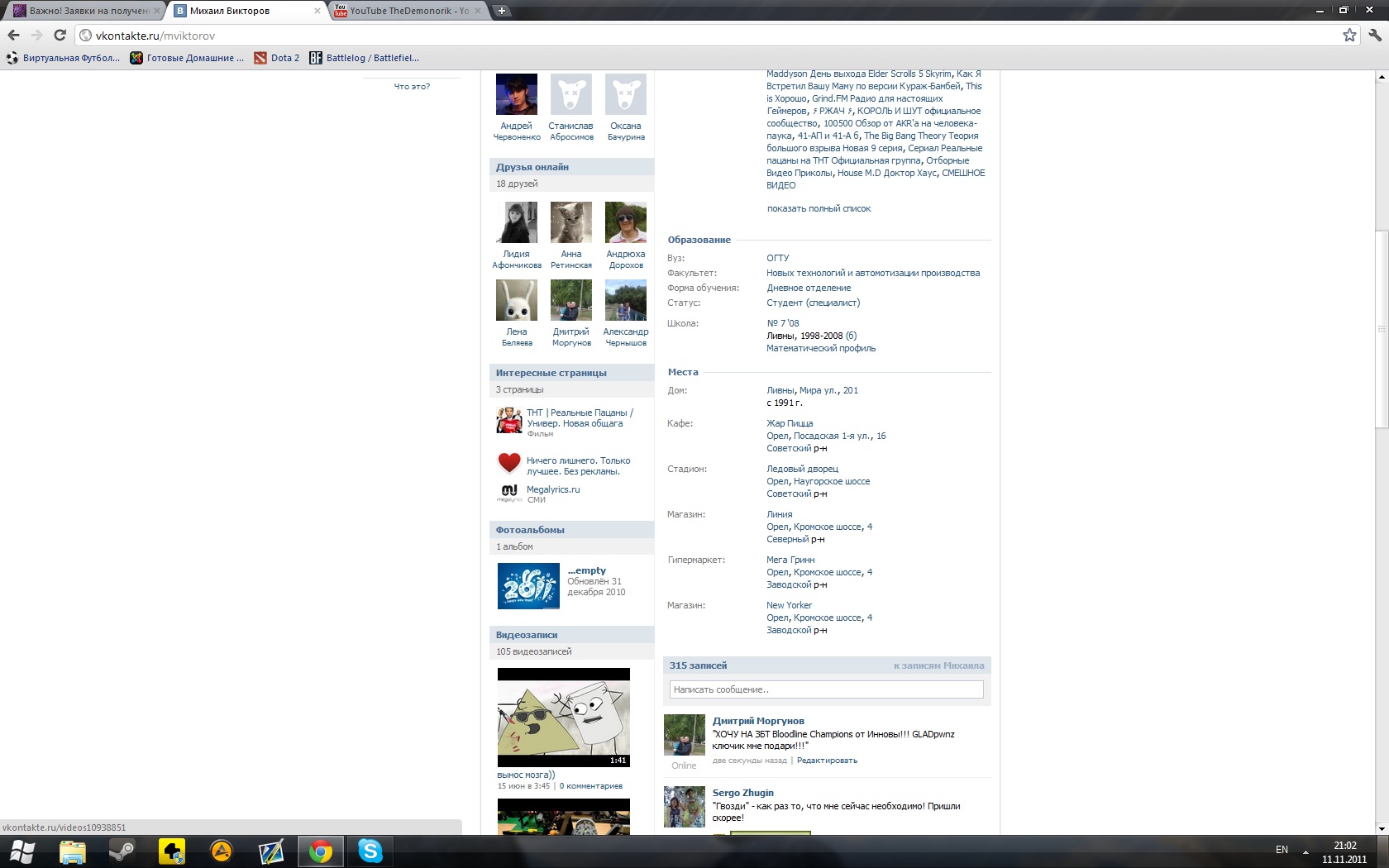Viewport: 1389px width, 868px height.
Task: Open Chrome wrench settings menu
Action: pos(1374,35)
